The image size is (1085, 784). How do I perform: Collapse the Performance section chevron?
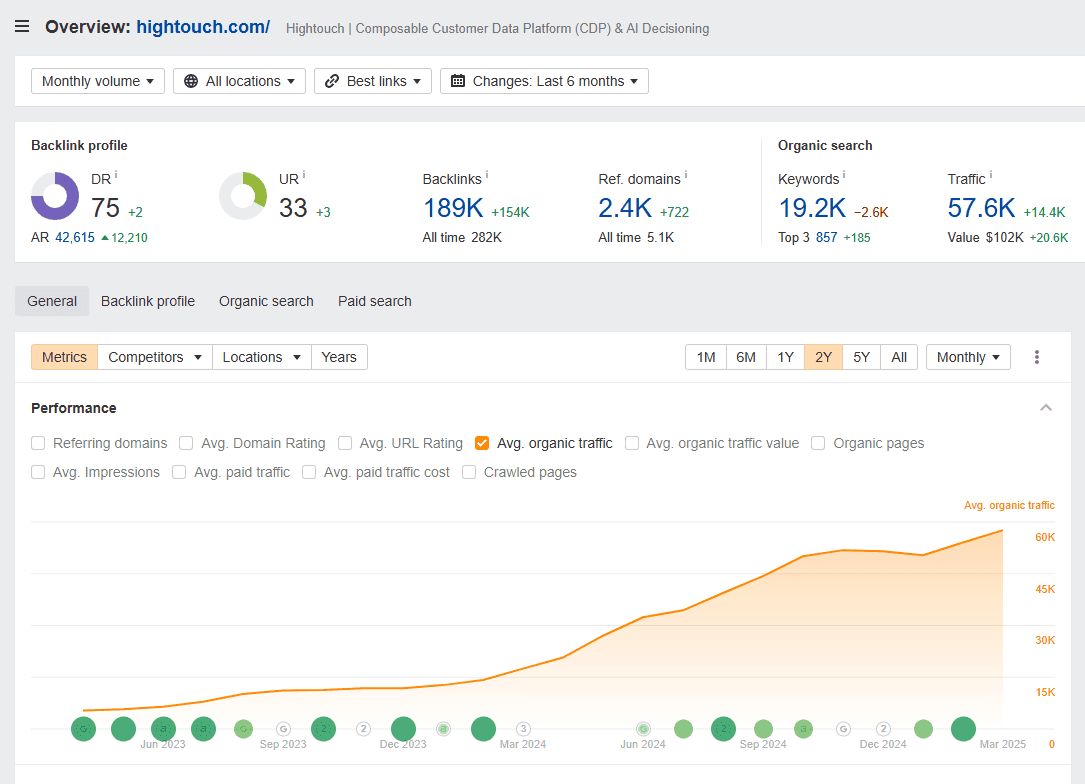[x=1046, y=408]
